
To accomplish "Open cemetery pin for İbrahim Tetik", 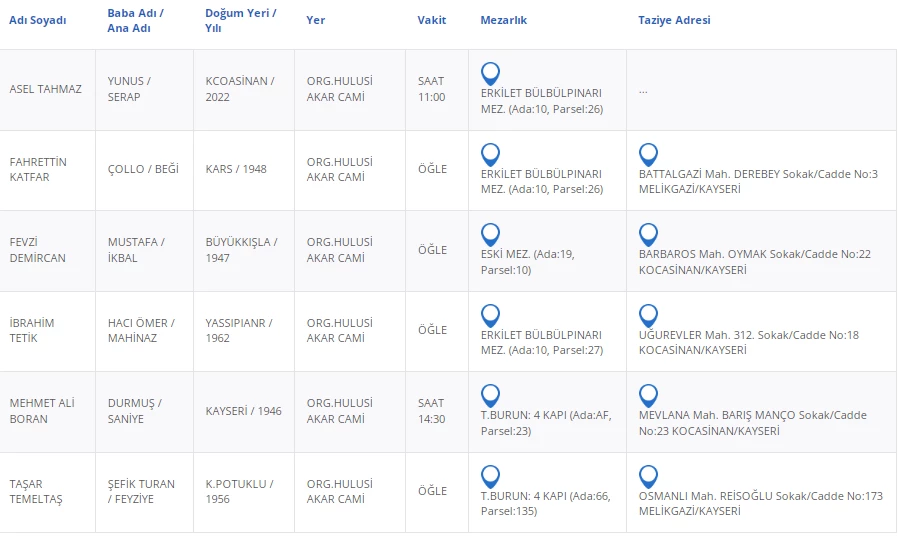I will click(490, 315).
